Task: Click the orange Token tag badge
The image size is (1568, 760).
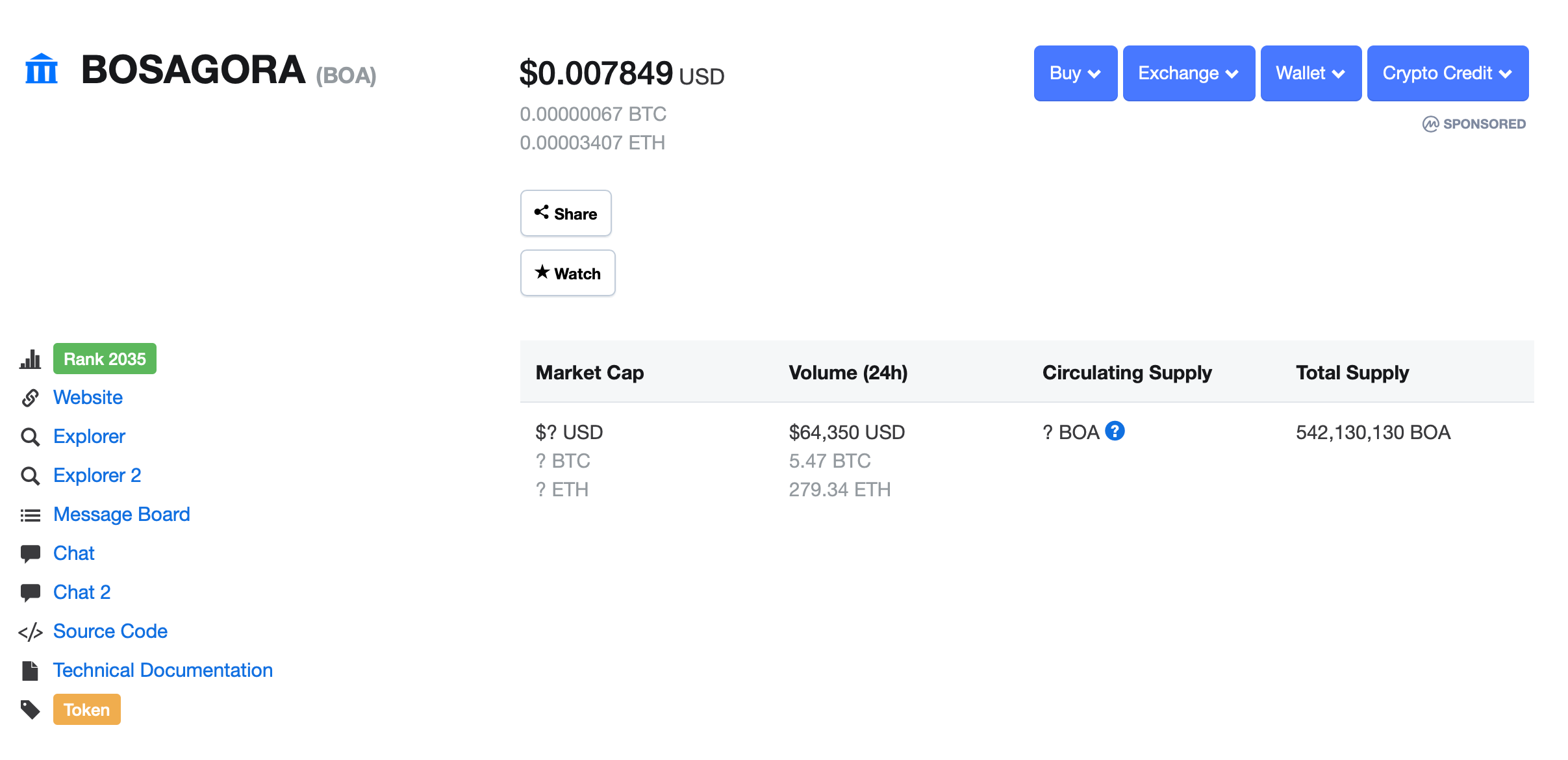Action: coord(86,709)
